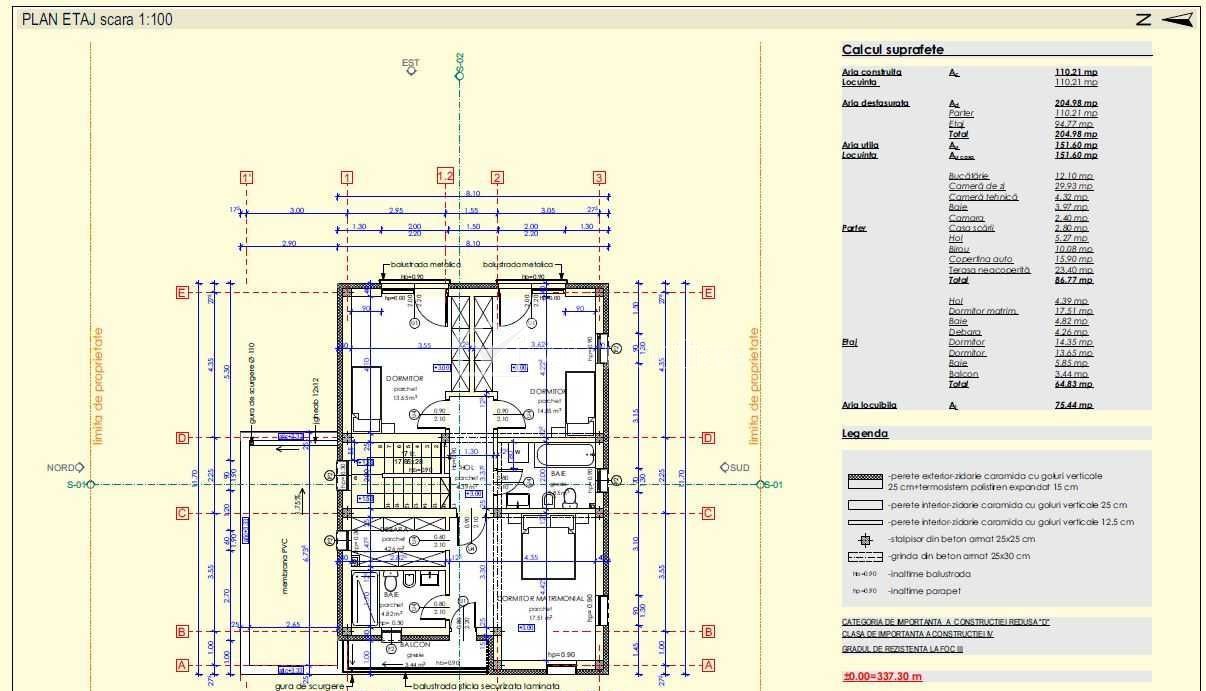This screenshot has width=1206, height=691.
Task: Select grid axis marker 1' at top
Action: [247, 178]
